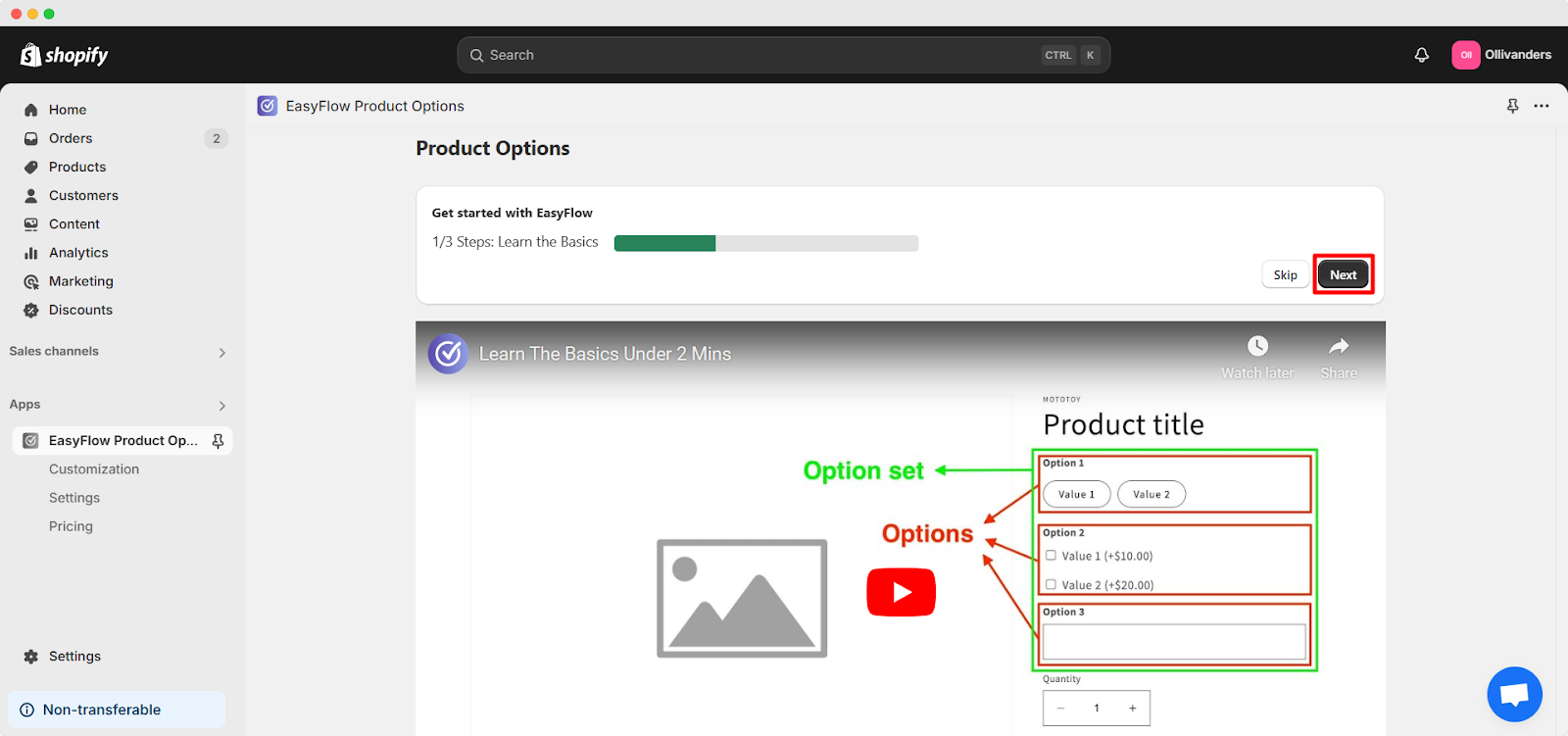The image size is (1568, 736).
Task: Click the EasyFlow app icon in sidebar
Action: pos(31,441)
